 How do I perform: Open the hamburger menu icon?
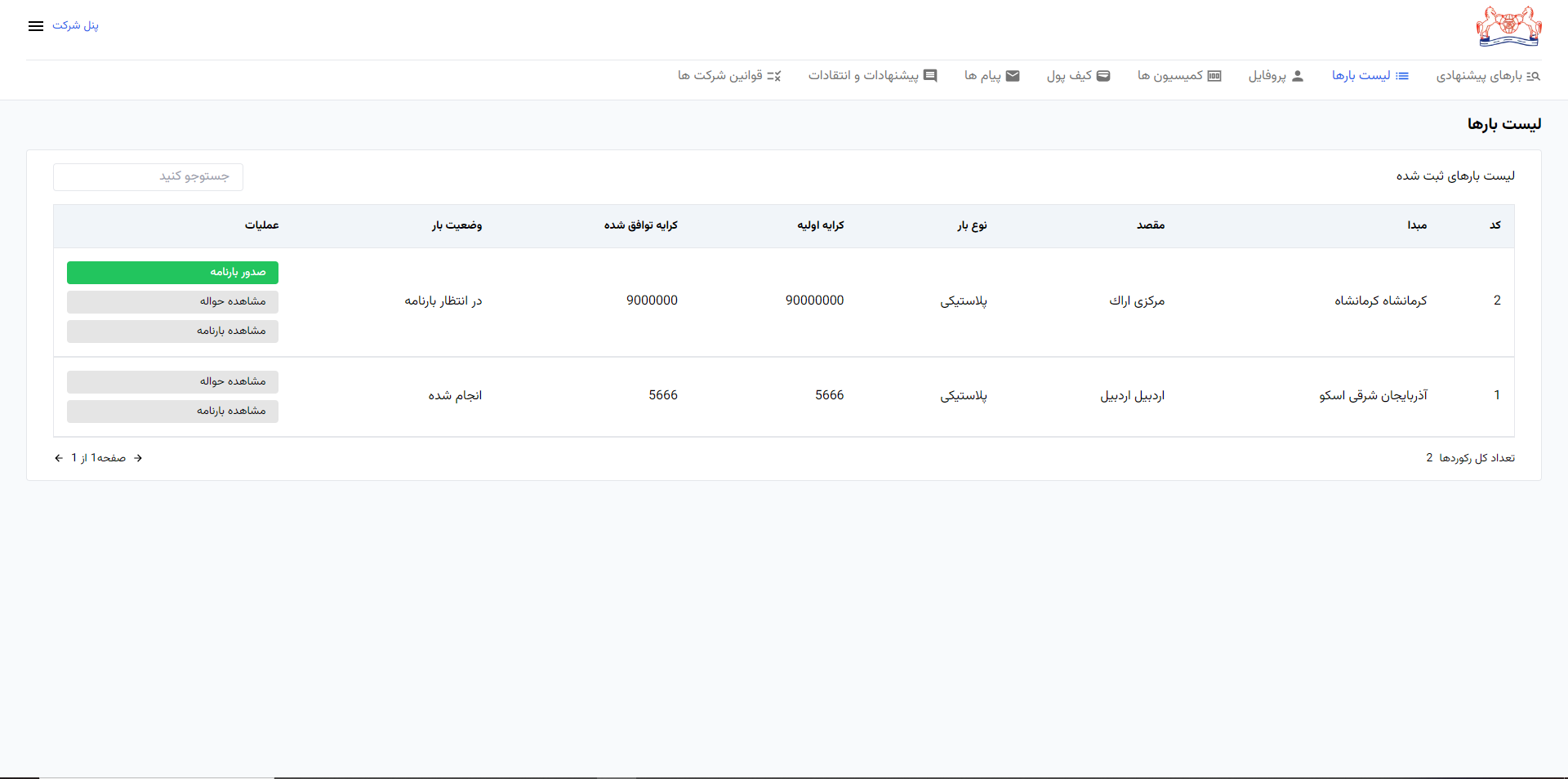(36, 26)
